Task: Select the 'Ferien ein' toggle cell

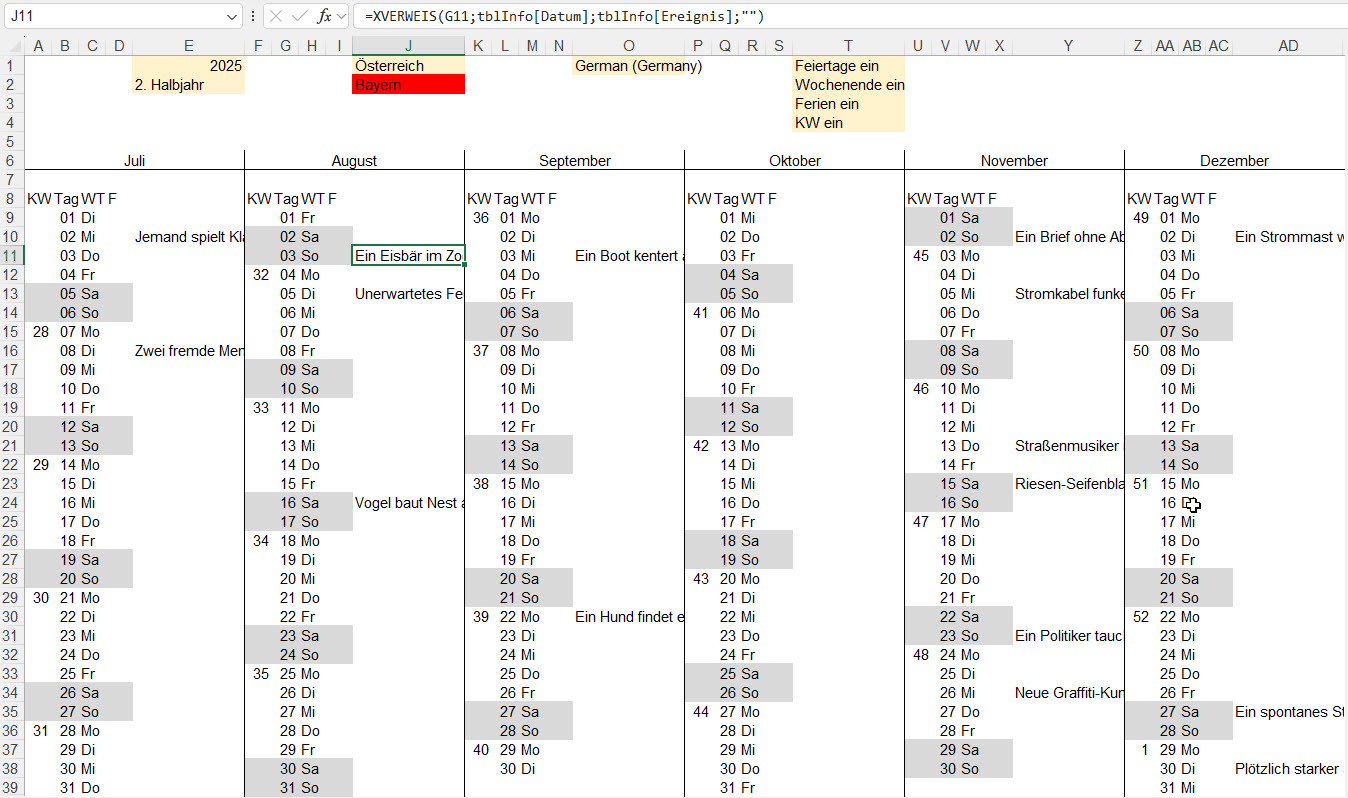Action: [x=848, y=104]
